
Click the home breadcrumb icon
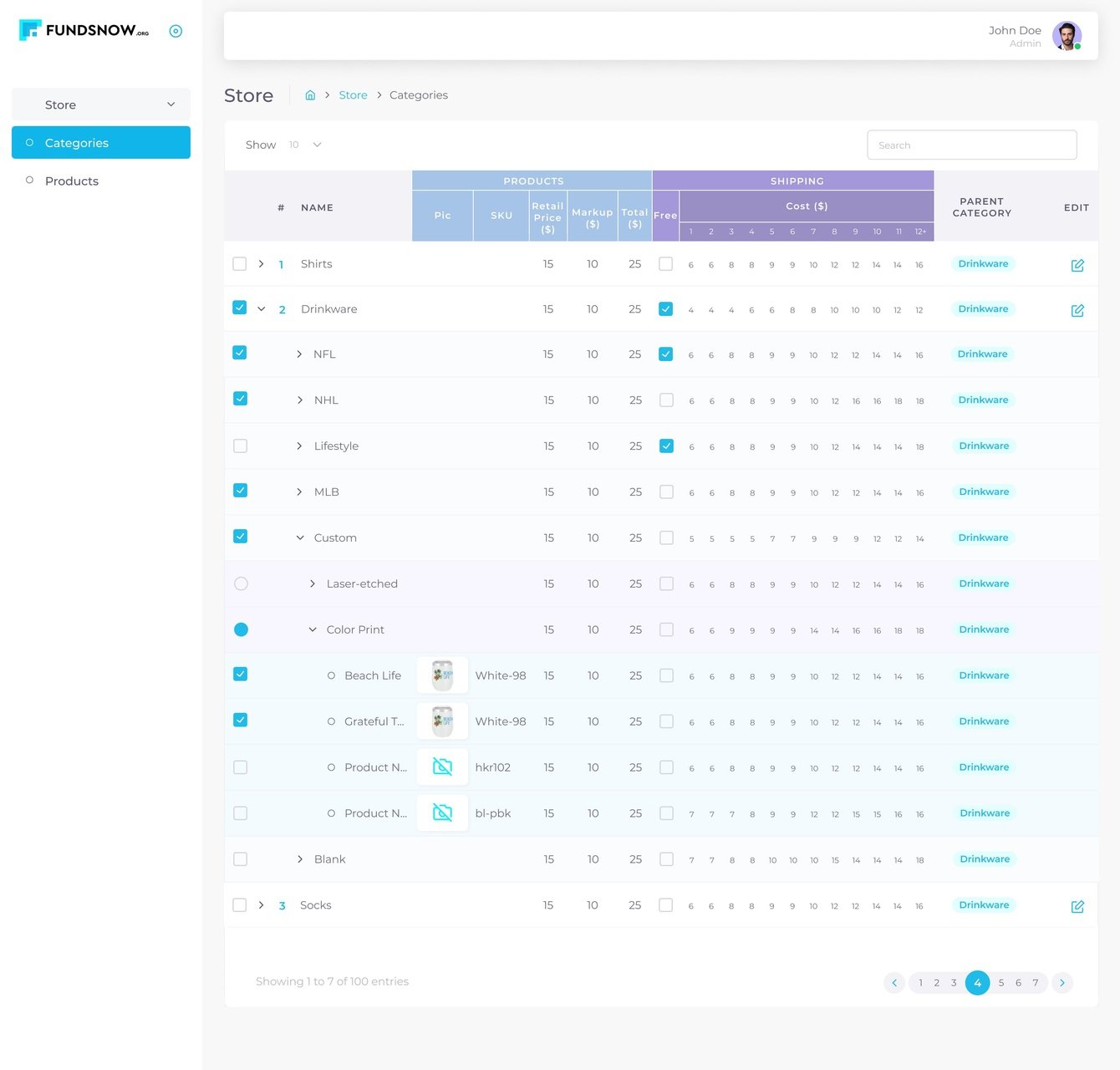310,95
